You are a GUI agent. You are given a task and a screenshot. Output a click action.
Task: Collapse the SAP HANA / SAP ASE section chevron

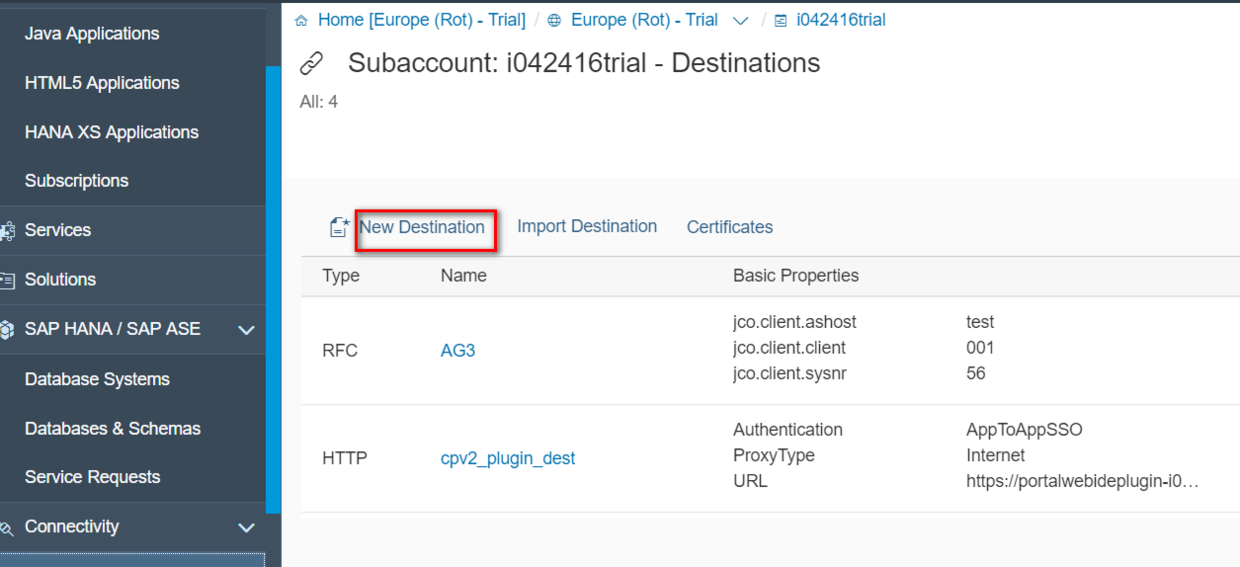pos(246,329)
